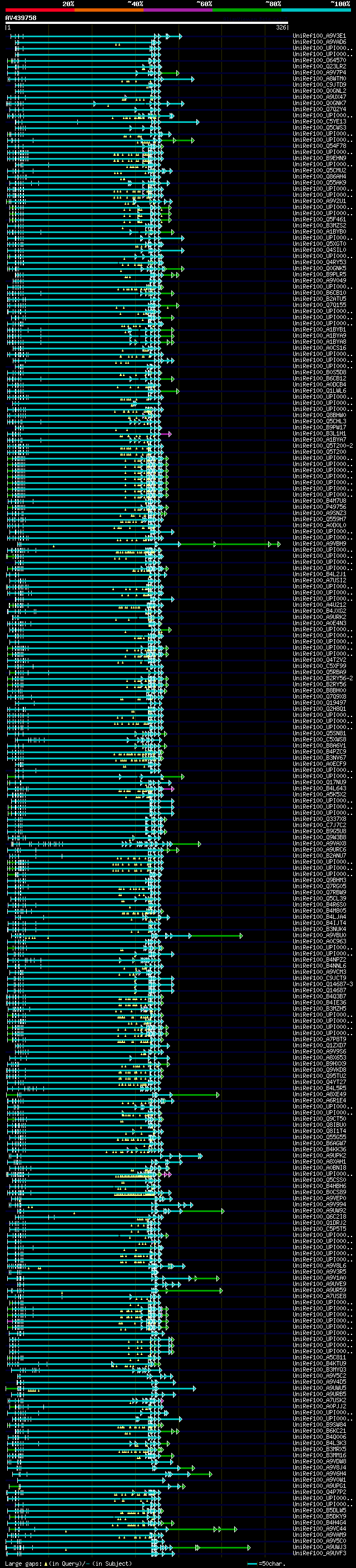Viewport: 356px width, 1568px height.
Task: Select hit UniRef100_Q0GNK7
Action: (319, 103)
